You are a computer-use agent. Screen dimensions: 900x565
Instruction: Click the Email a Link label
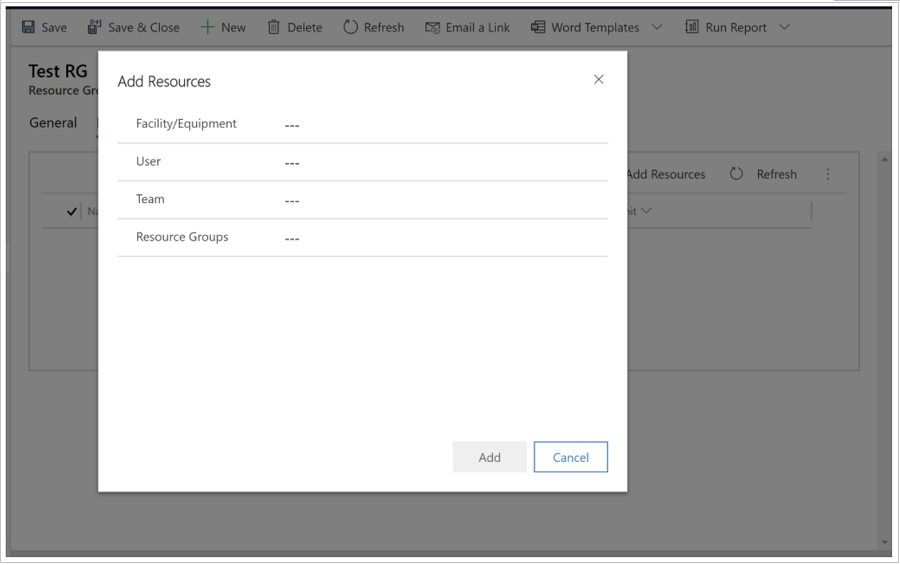(x=478, y=28)
